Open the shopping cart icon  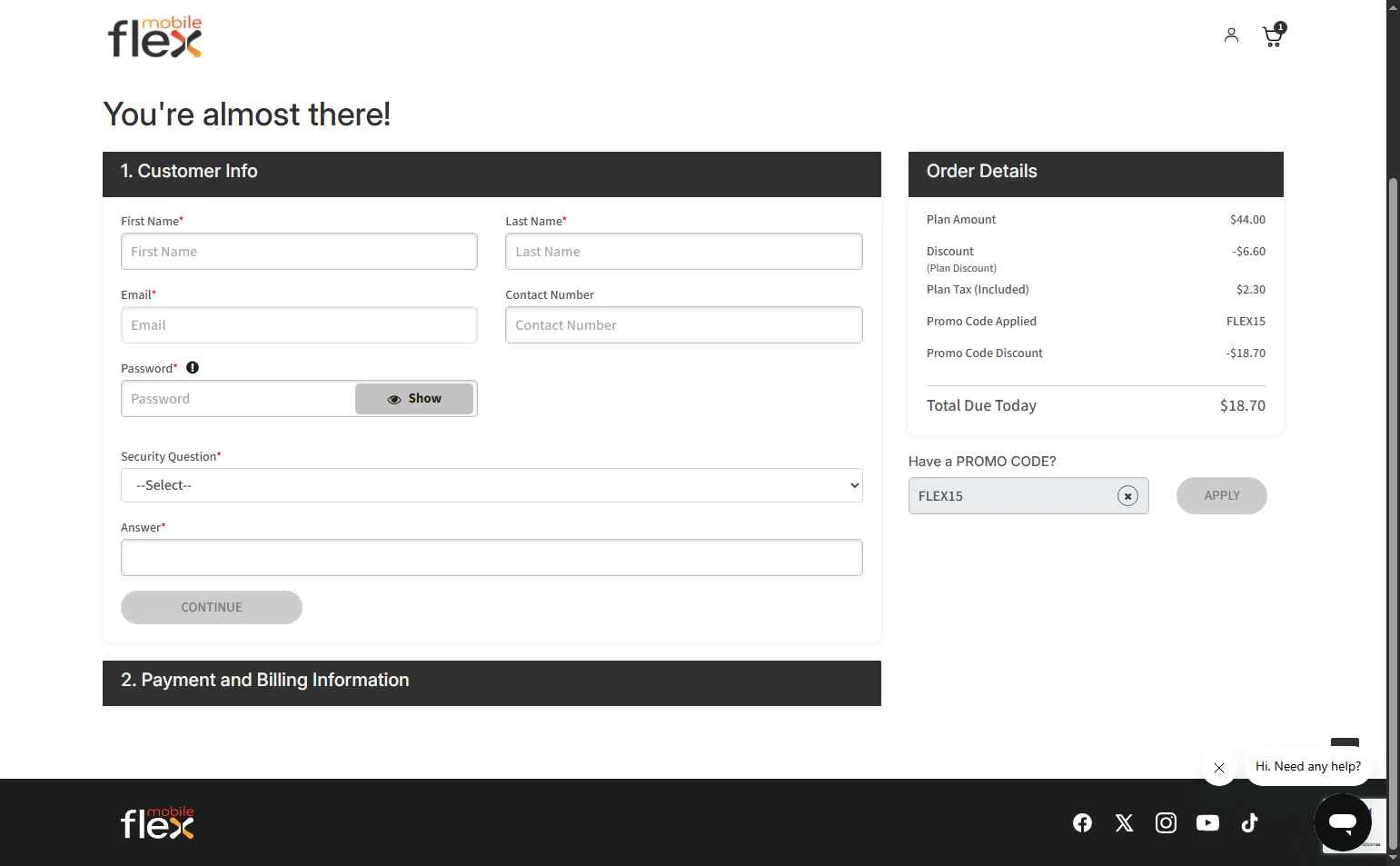1274,35
